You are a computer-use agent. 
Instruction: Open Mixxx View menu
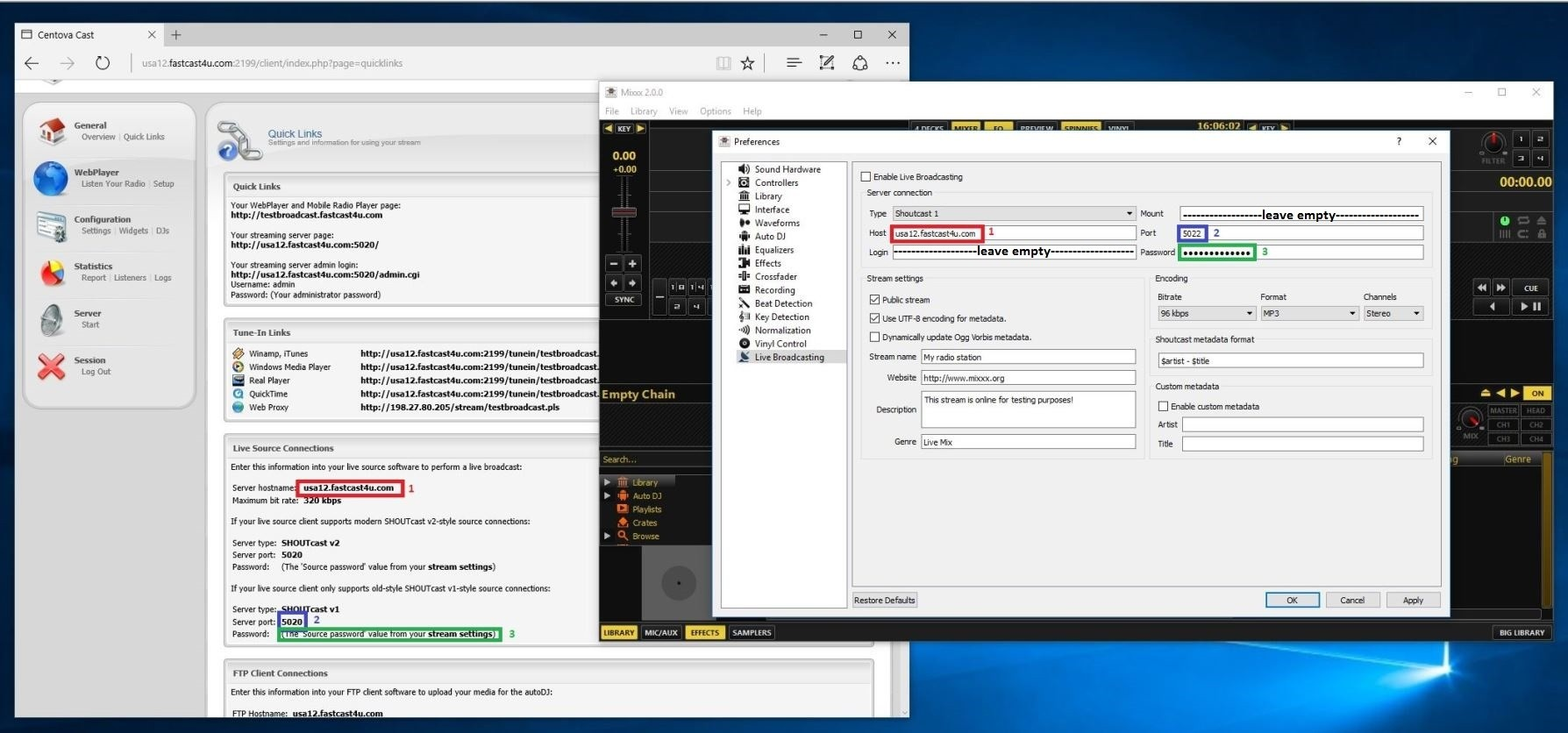click(678, 111)
